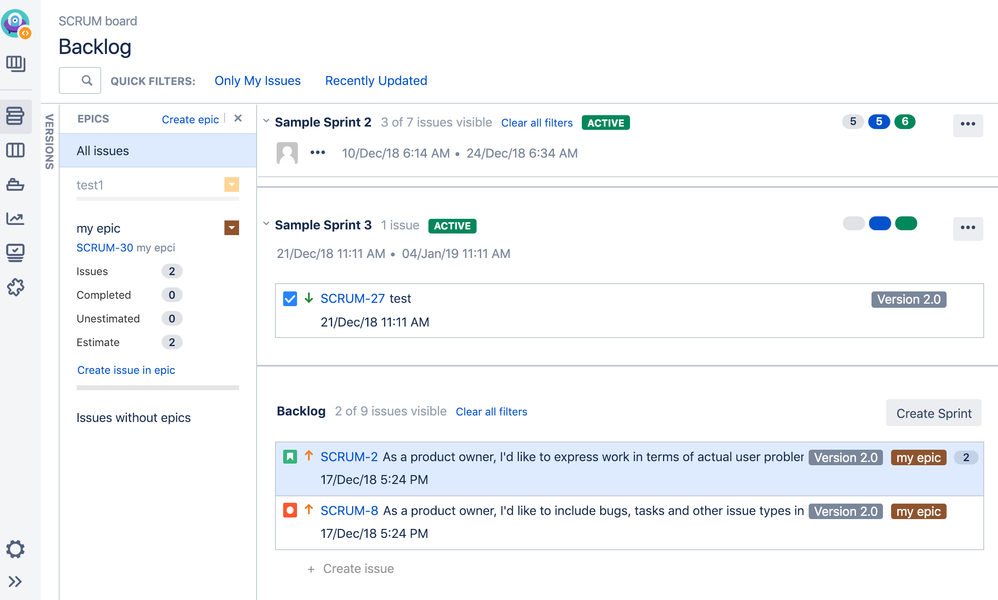This screenshot has height=600, width=998.
Task: Click the green 6 estimate badge
Action: click(x=904, y=122)
